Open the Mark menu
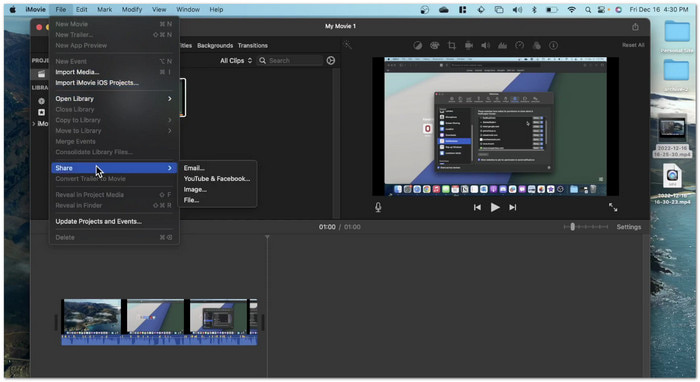The image size is (700, 382). (105, 9)
